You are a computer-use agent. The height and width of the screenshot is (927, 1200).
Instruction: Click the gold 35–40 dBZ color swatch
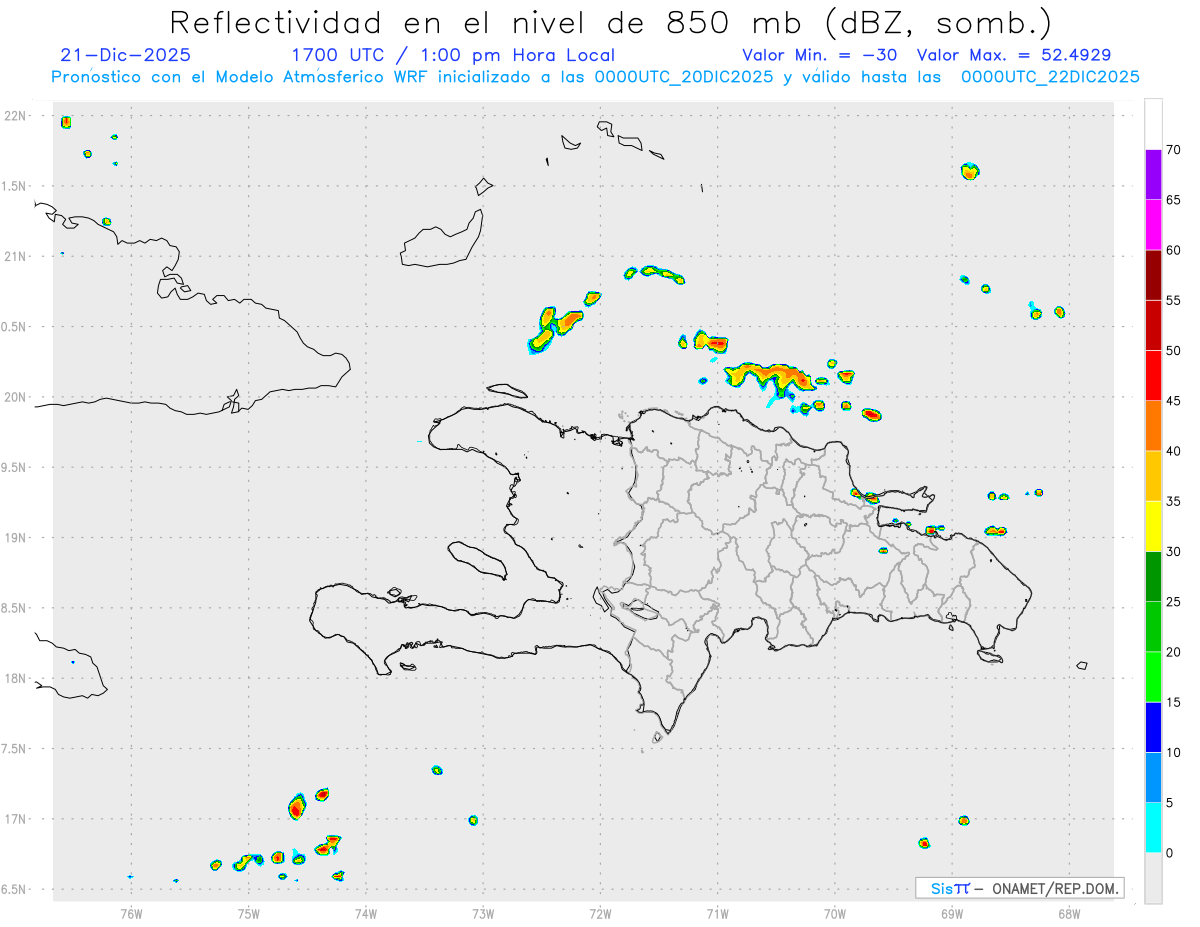click(1153, 476)
